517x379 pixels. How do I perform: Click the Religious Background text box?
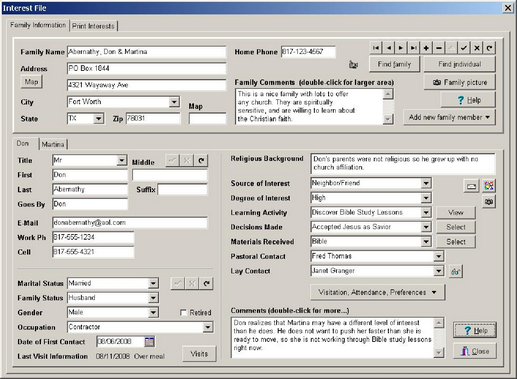pos(403,163)
